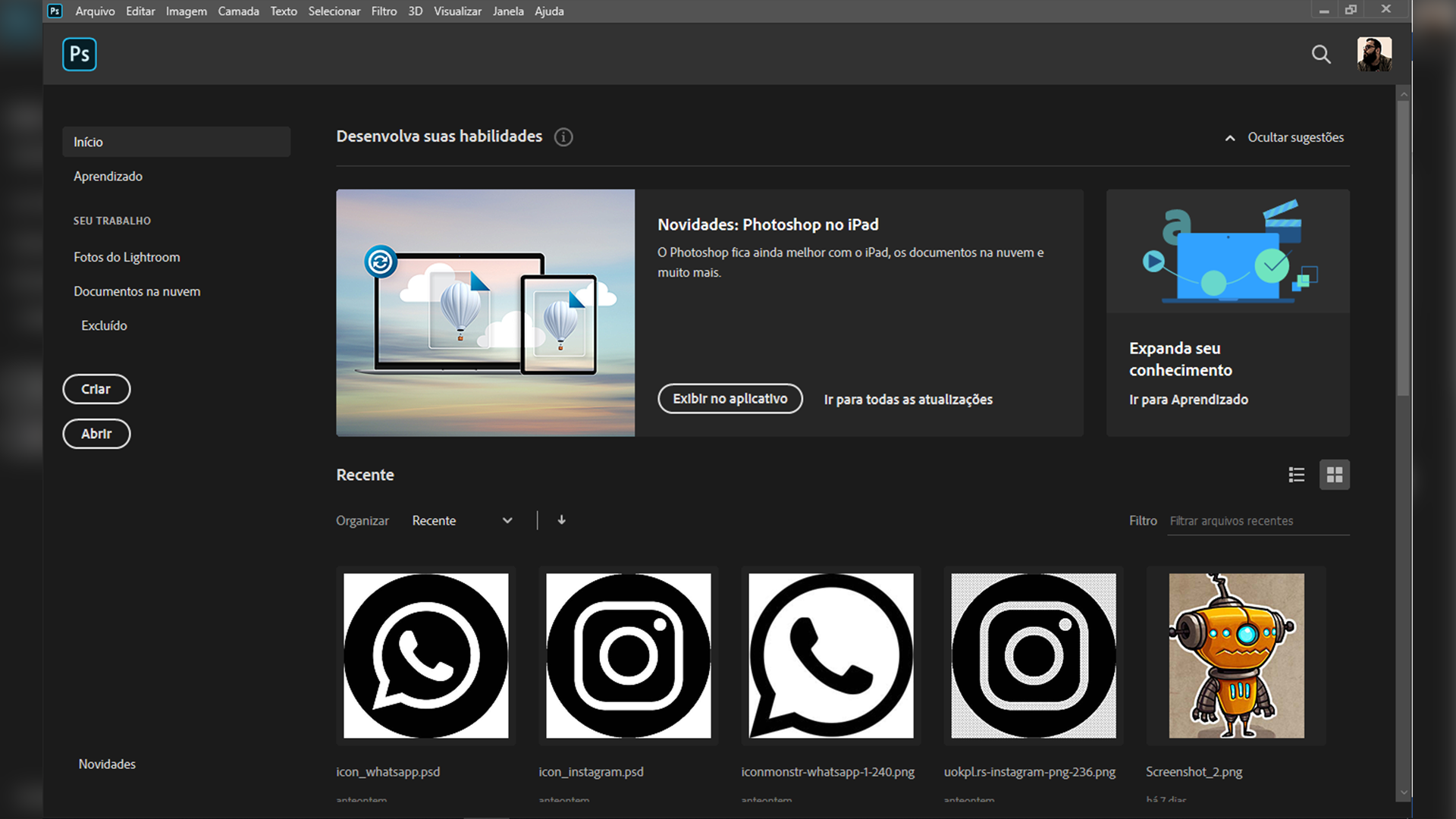Image resolution: width=1456 pixels, height=819 pixels.
Task: Open the Selecionar menu
Action: [334, 11]
